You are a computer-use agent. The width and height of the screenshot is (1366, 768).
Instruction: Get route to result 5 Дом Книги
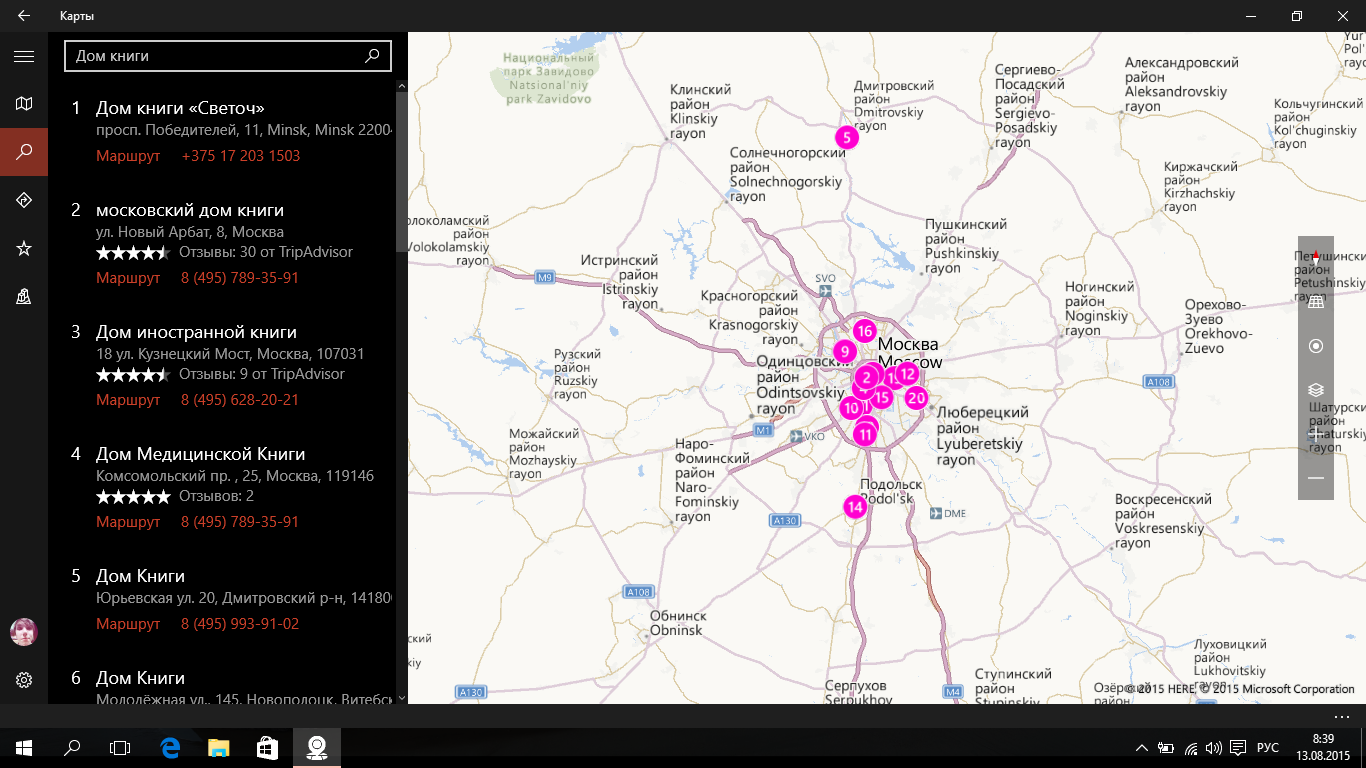coord(128,624)
